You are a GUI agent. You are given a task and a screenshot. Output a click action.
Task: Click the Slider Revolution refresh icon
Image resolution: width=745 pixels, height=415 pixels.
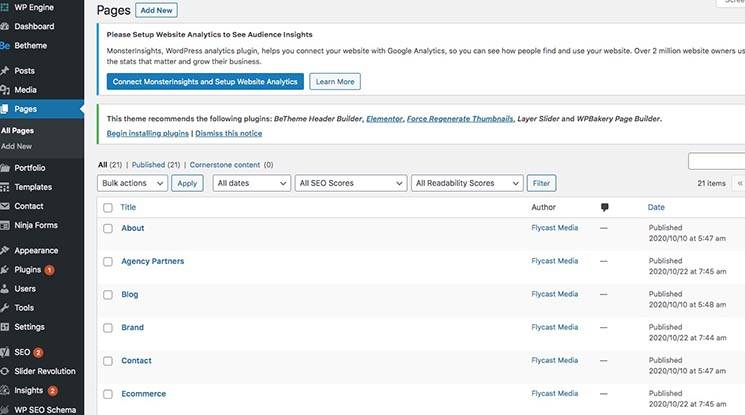4,371
